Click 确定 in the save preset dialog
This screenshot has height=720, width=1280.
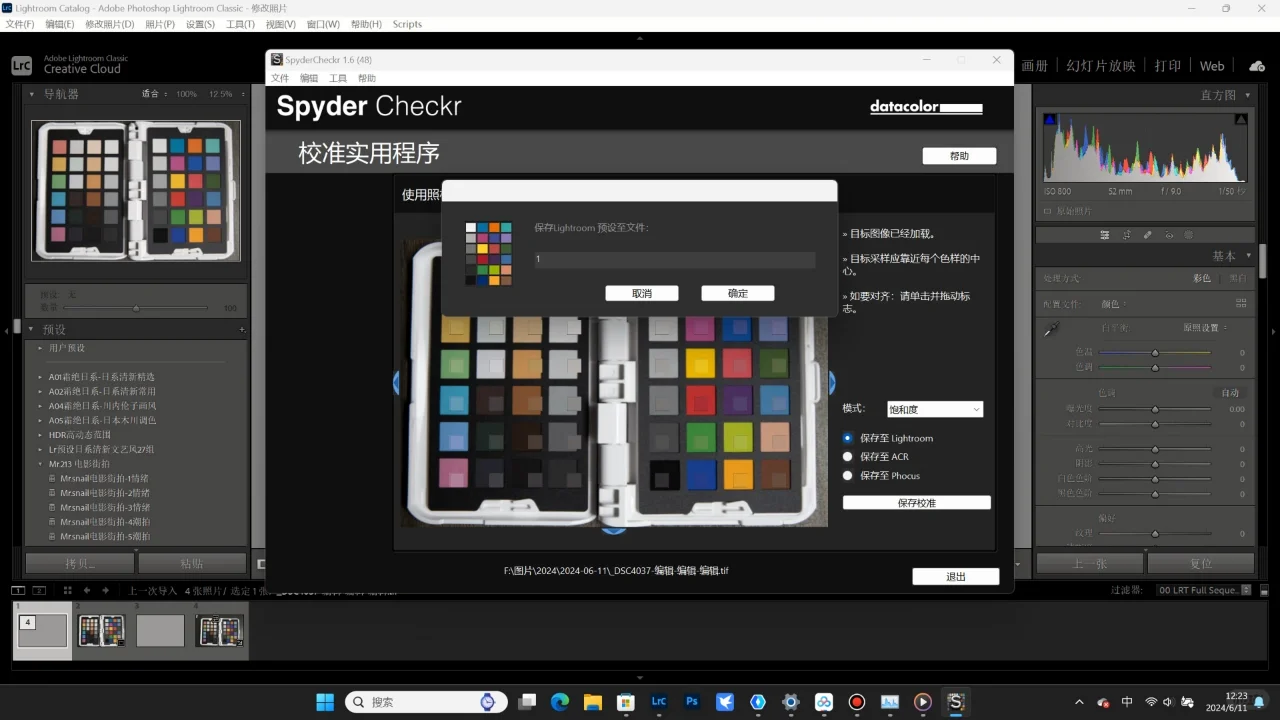tap(738, 293)
